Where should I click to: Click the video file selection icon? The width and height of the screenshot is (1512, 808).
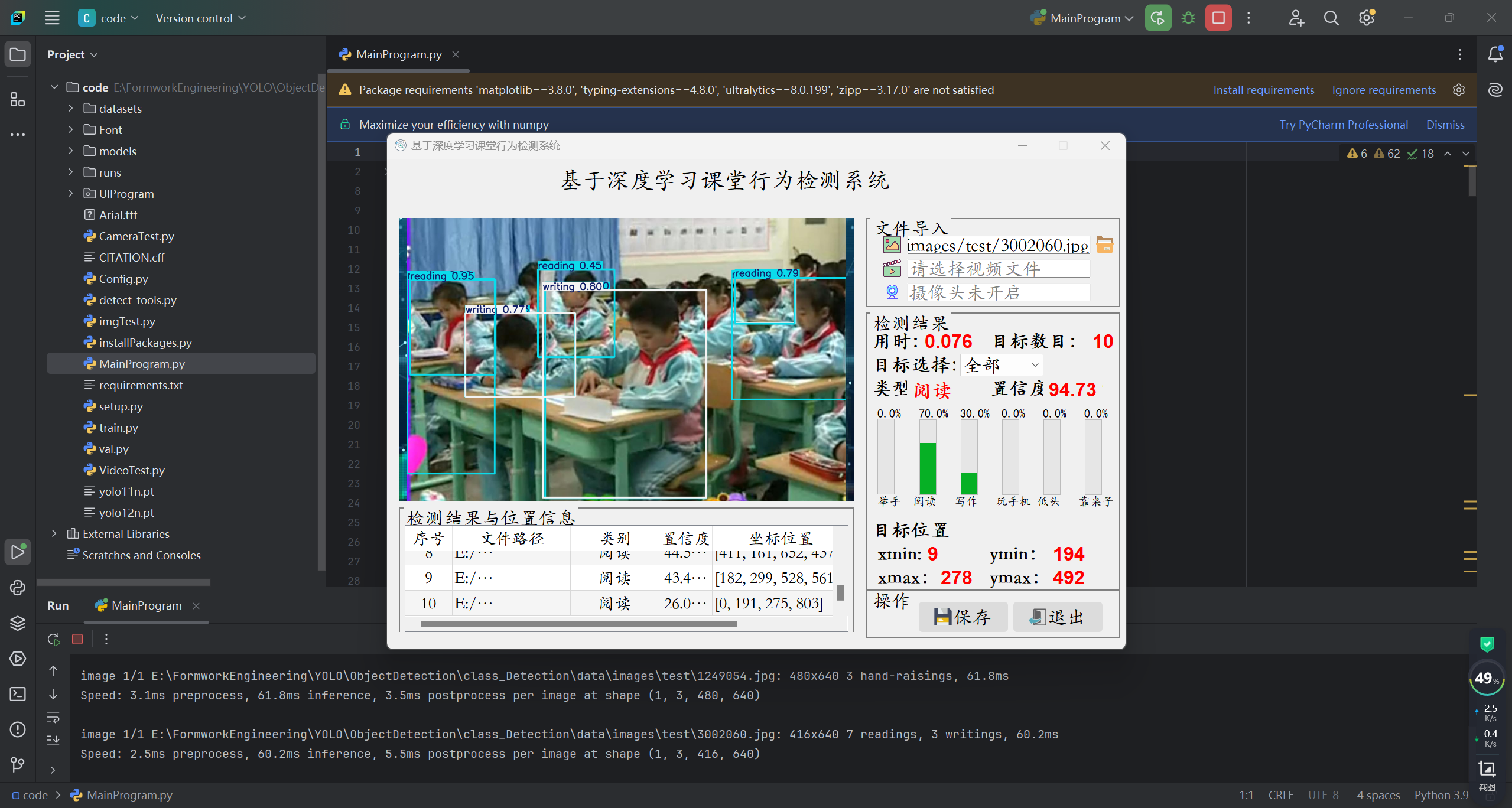[892, 269]
